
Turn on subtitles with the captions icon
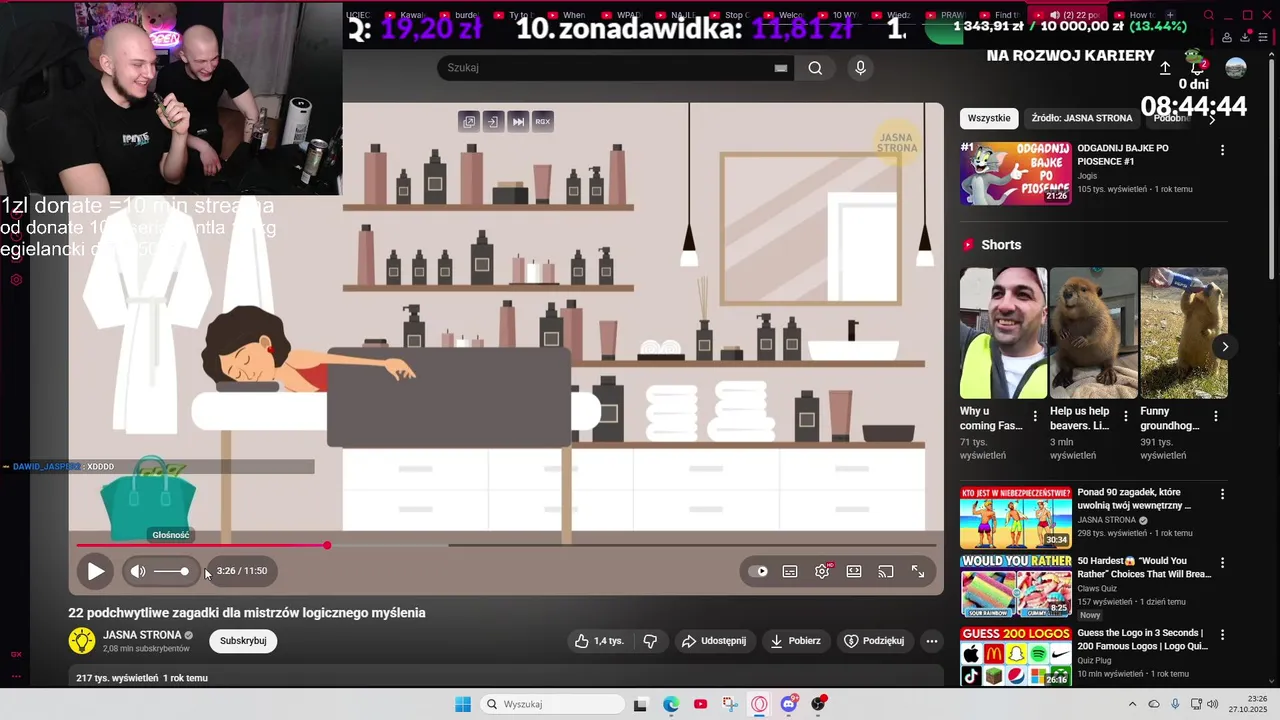790,572
